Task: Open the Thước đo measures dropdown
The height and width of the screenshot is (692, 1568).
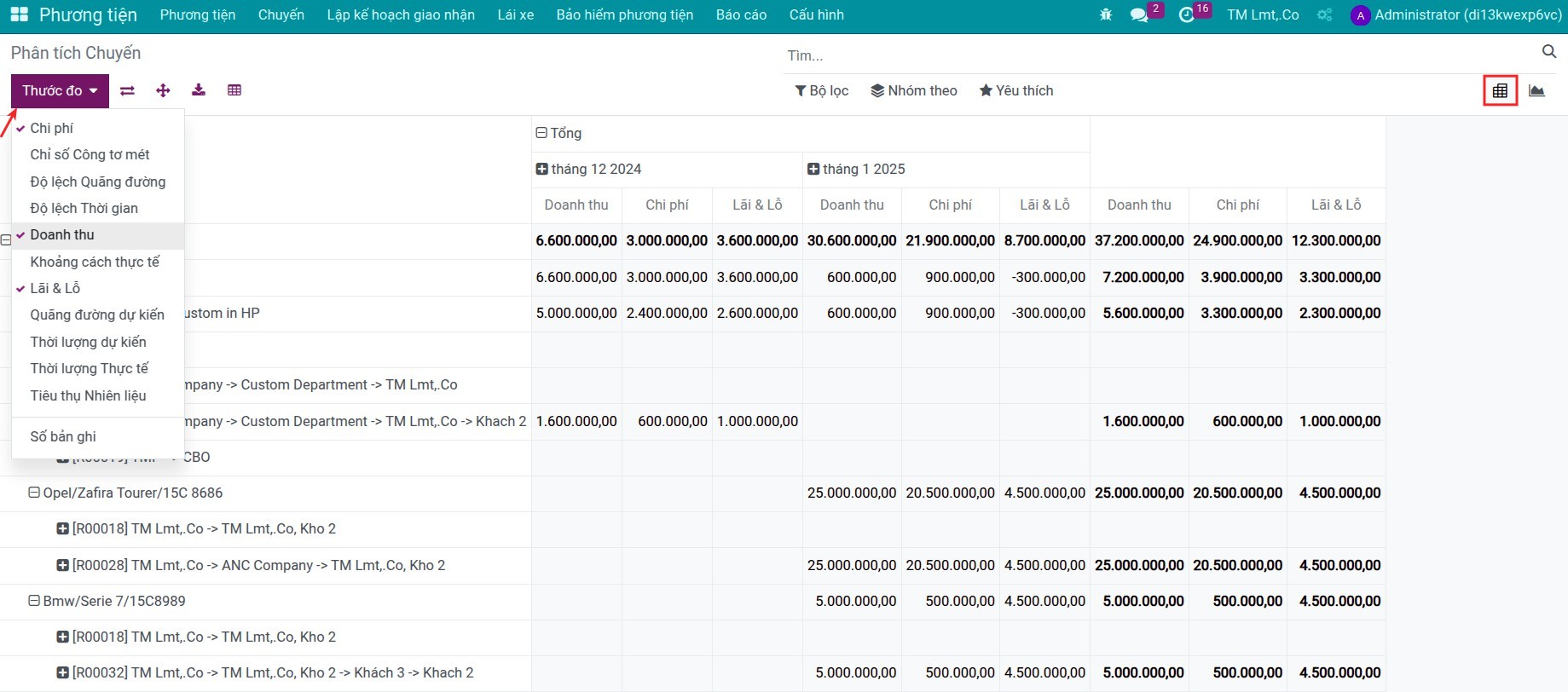Action: click(60, 90)
